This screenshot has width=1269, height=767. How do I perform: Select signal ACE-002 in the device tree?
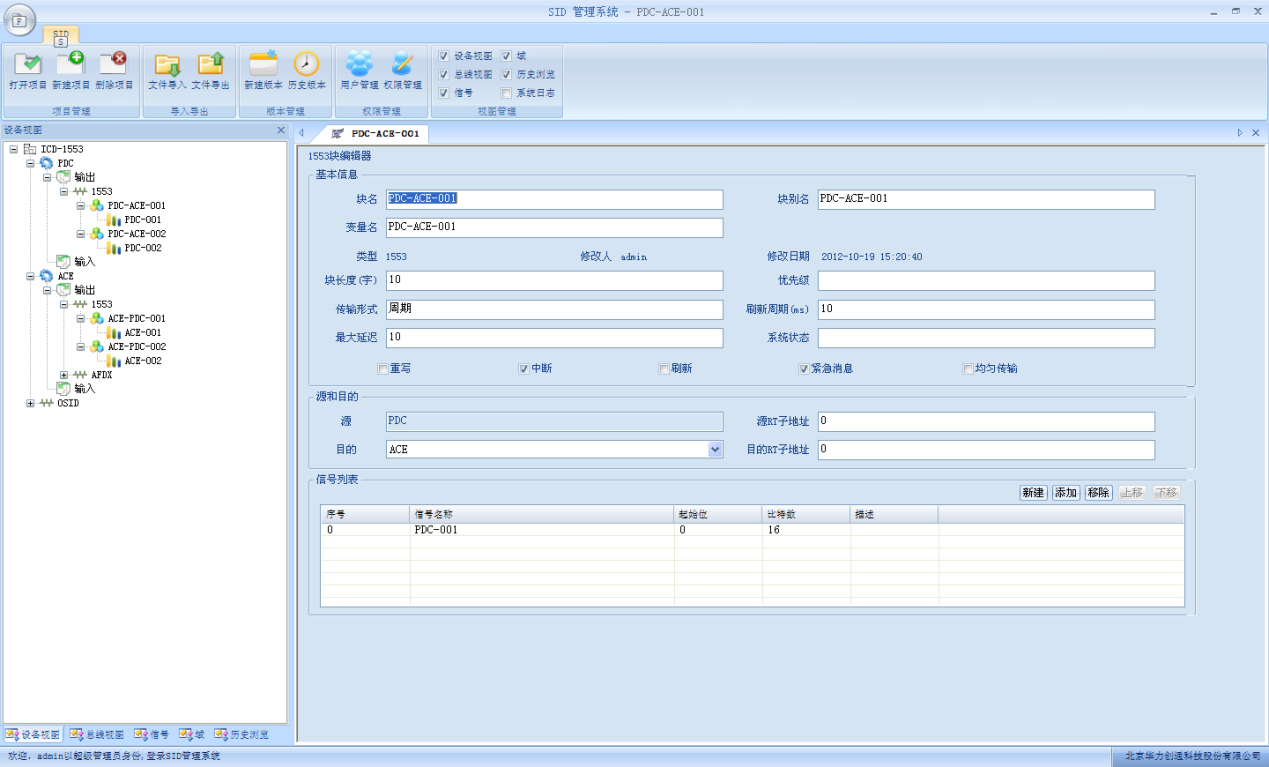click(142, 361)
